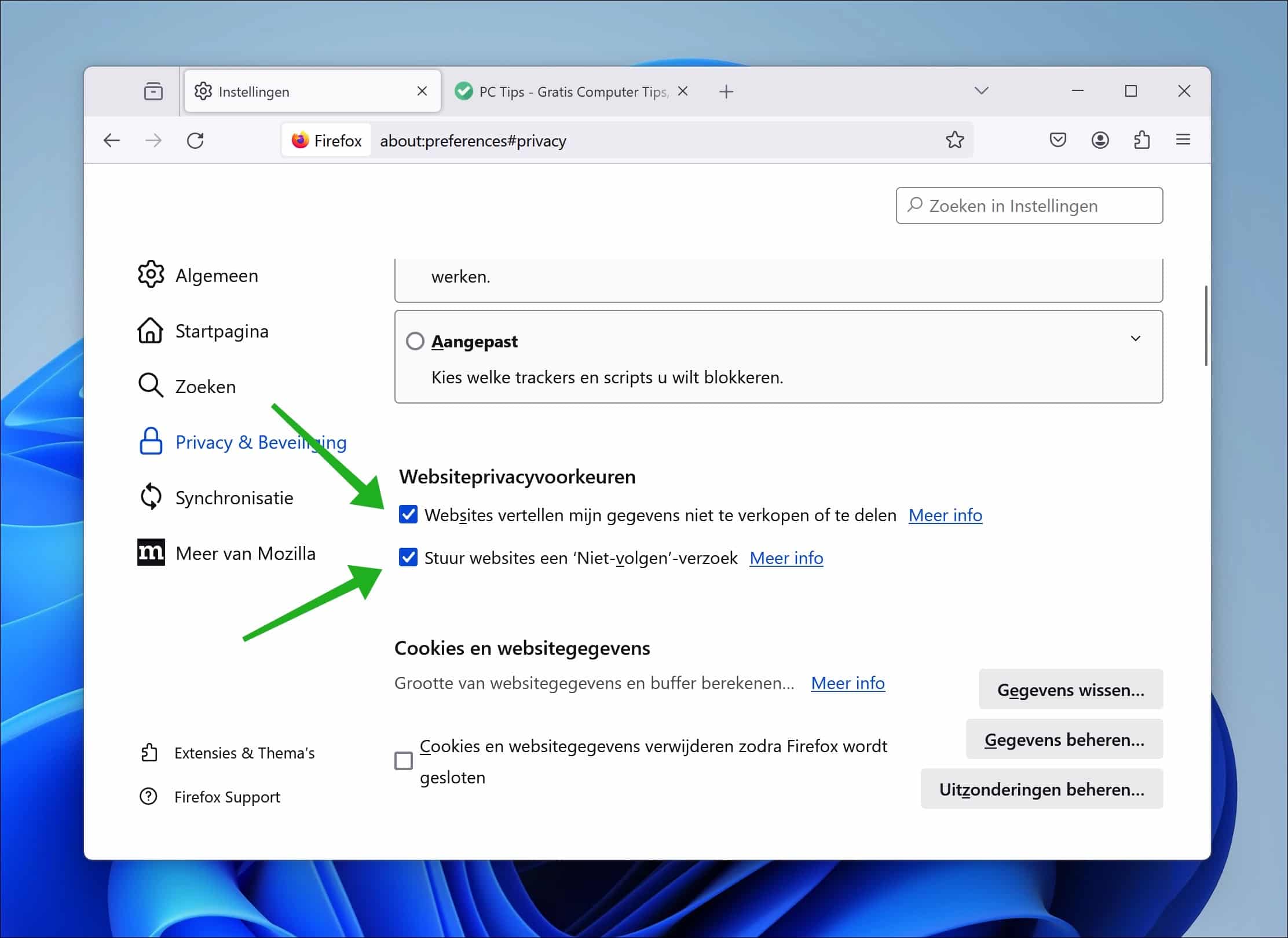This screenshot has height=938, width=1288.
Task: Open the Algemeen settings section
Action: 217,276
